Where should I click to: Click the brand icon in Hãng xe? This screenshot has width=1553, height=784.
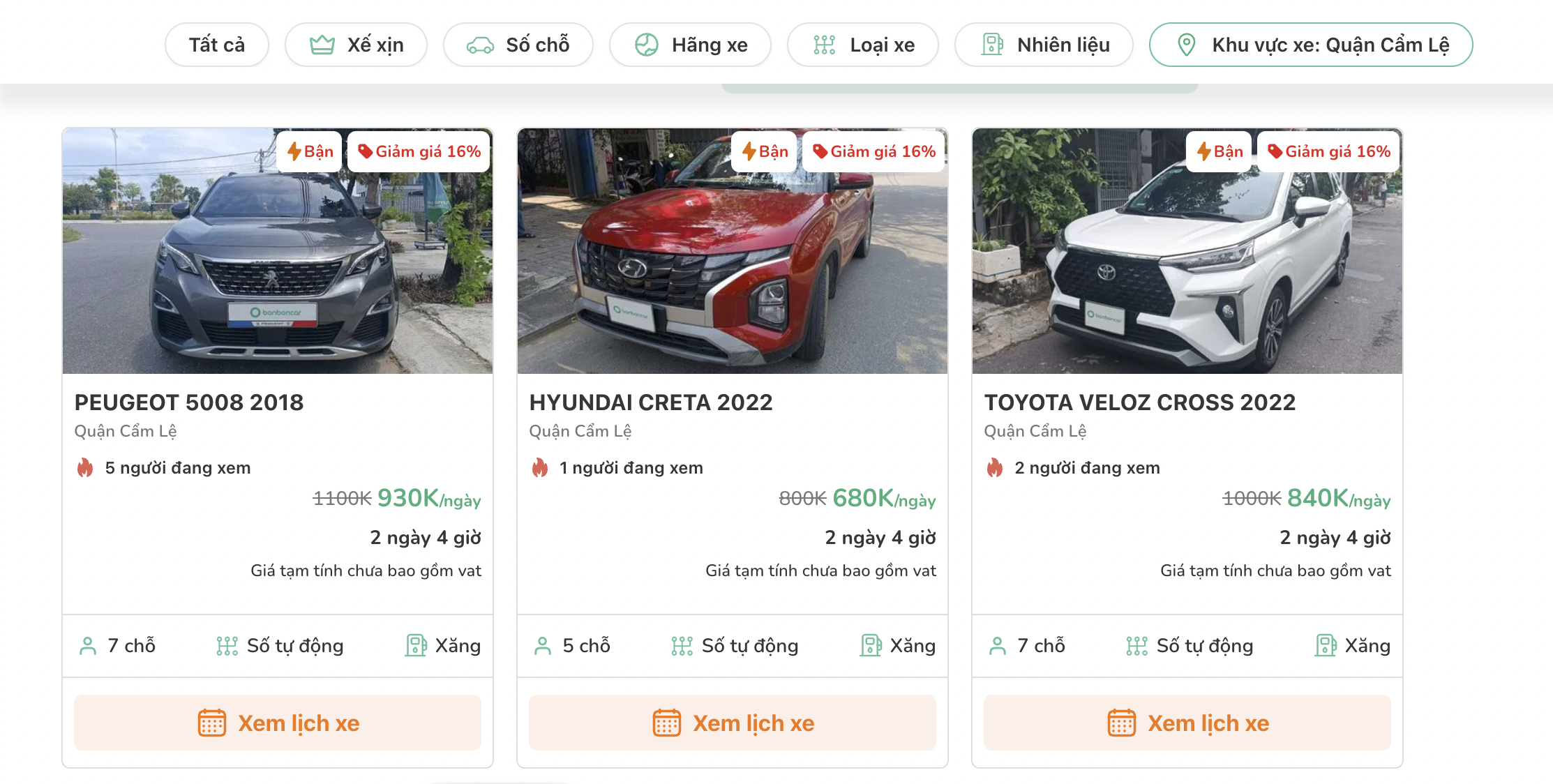(647, 45)
